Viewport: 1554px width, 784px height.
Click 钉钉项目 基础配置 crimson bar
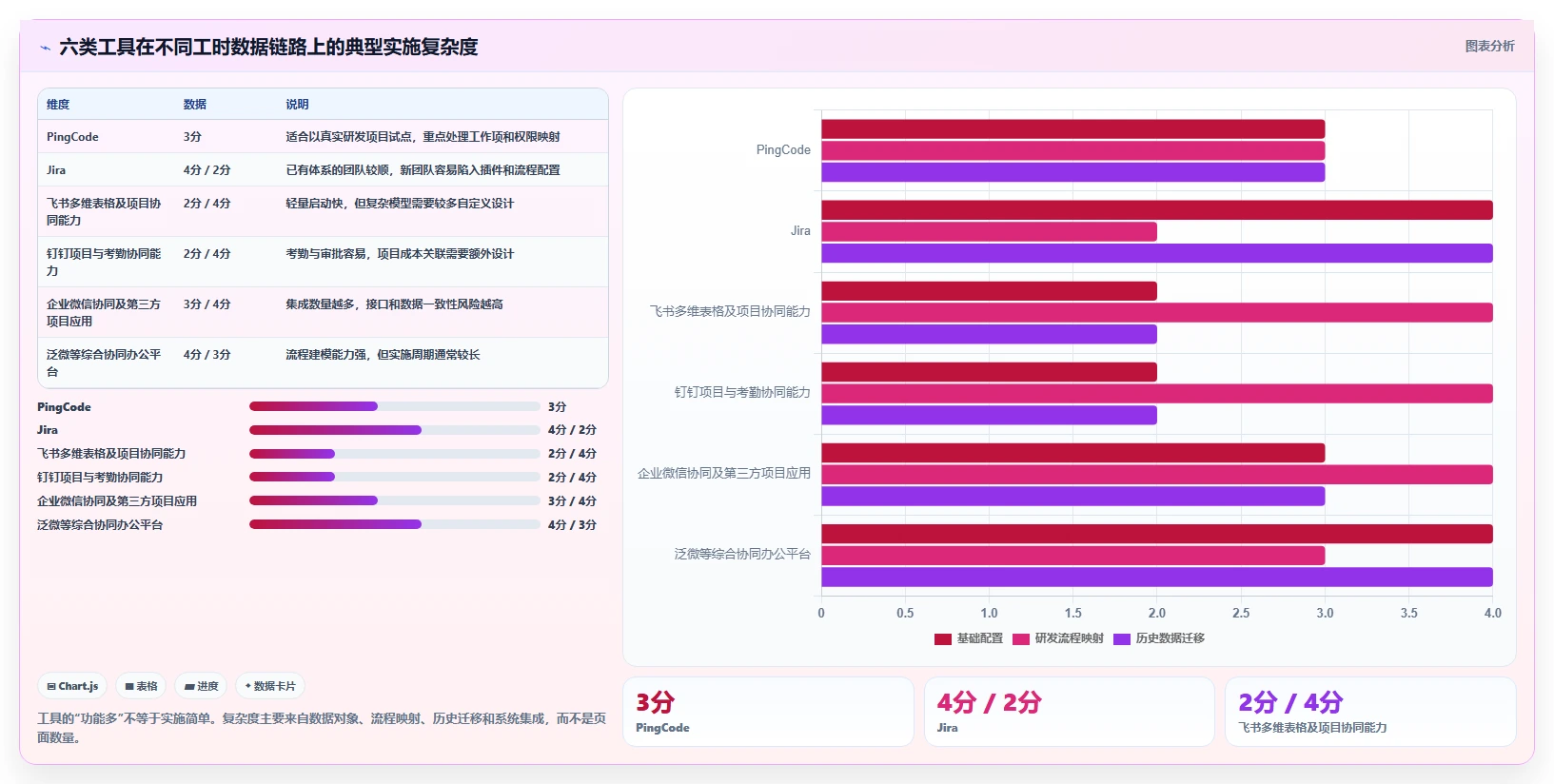pyautogui.click(x=989, y=372)
